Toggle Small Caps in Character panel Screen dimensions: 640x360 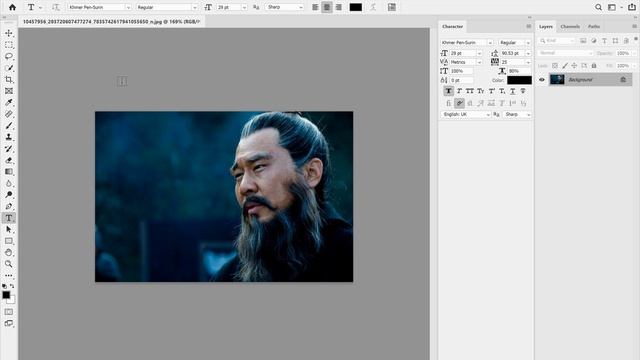coord(480,91)
